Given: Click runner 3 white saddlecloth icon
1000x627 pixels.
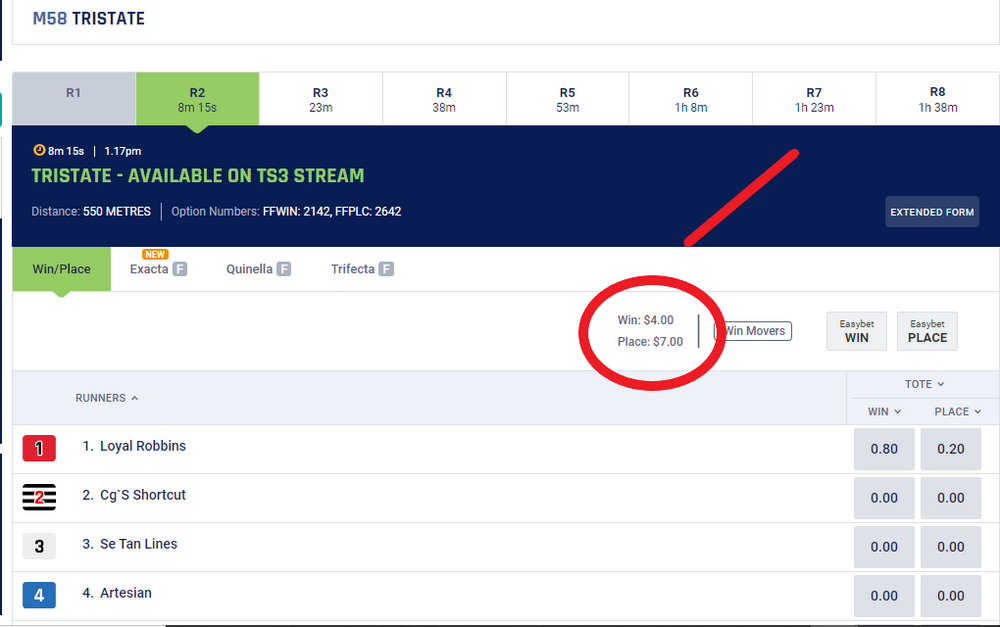Looking at the screenshot, I should pos(39,546).
